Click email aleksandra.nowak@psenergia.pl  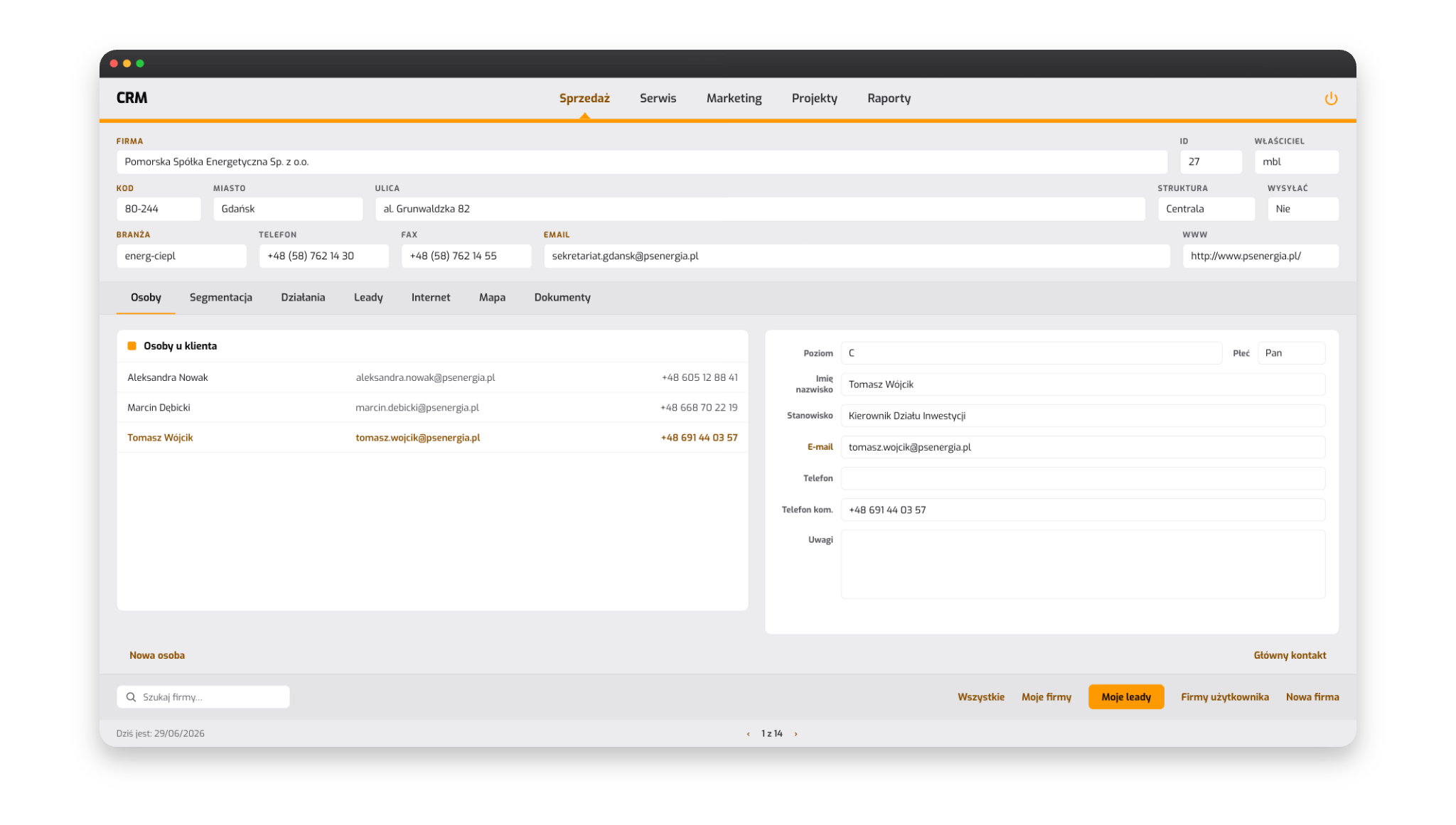tap(425, 377)
